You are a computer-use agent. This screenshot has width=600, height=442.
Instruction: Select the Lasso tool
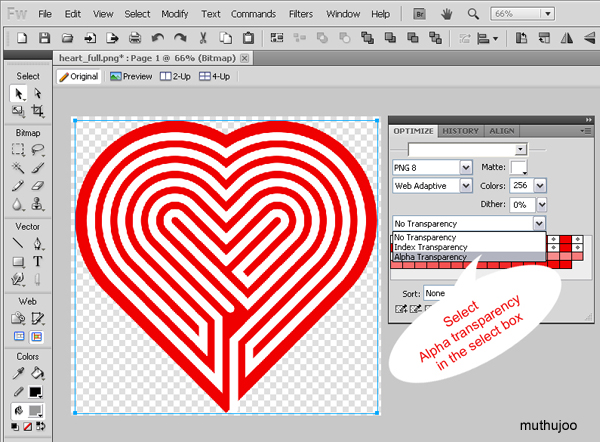[x=38, y=149]
